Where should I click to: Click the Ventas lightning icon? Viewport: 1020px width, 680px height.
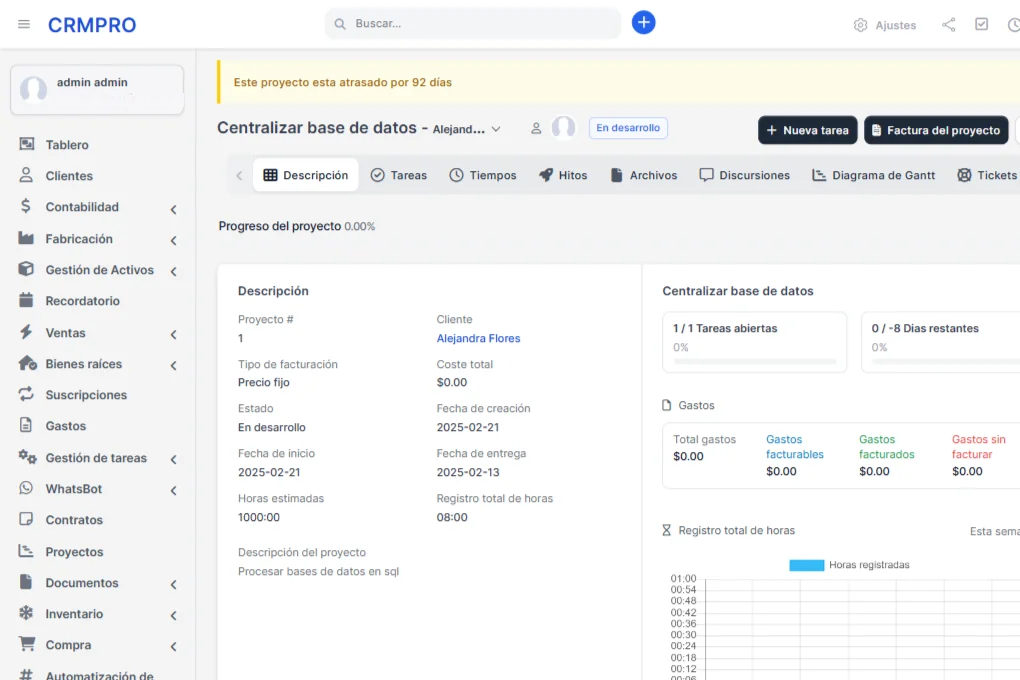[26, 332]
